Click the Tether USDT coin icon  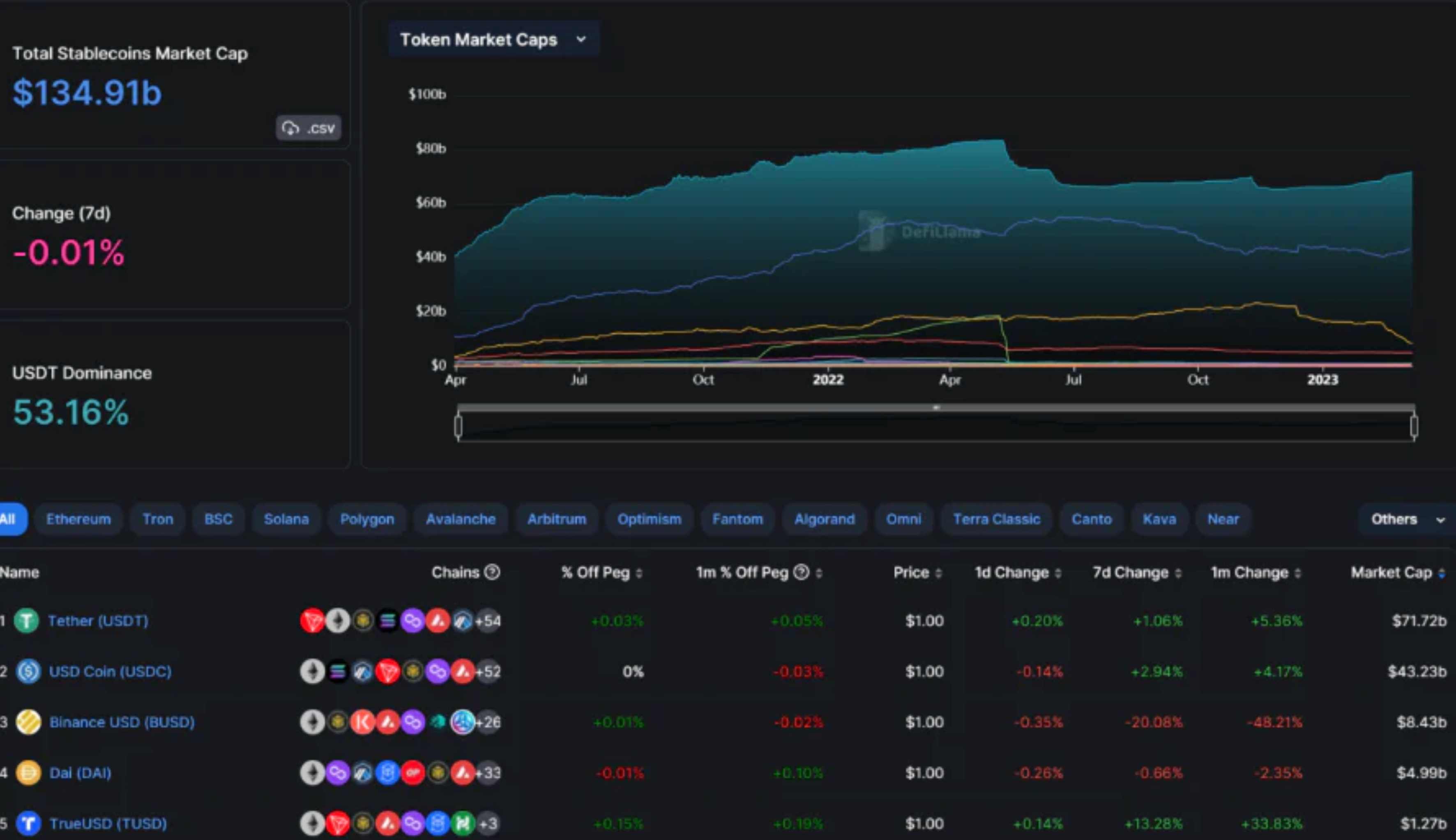(x=28, y=621)
